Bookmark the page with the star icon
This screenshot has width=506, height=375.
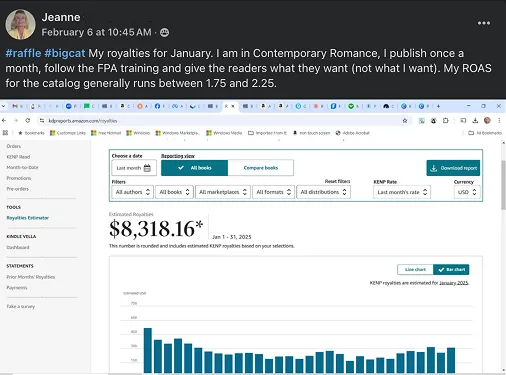[x=405, y=121]
